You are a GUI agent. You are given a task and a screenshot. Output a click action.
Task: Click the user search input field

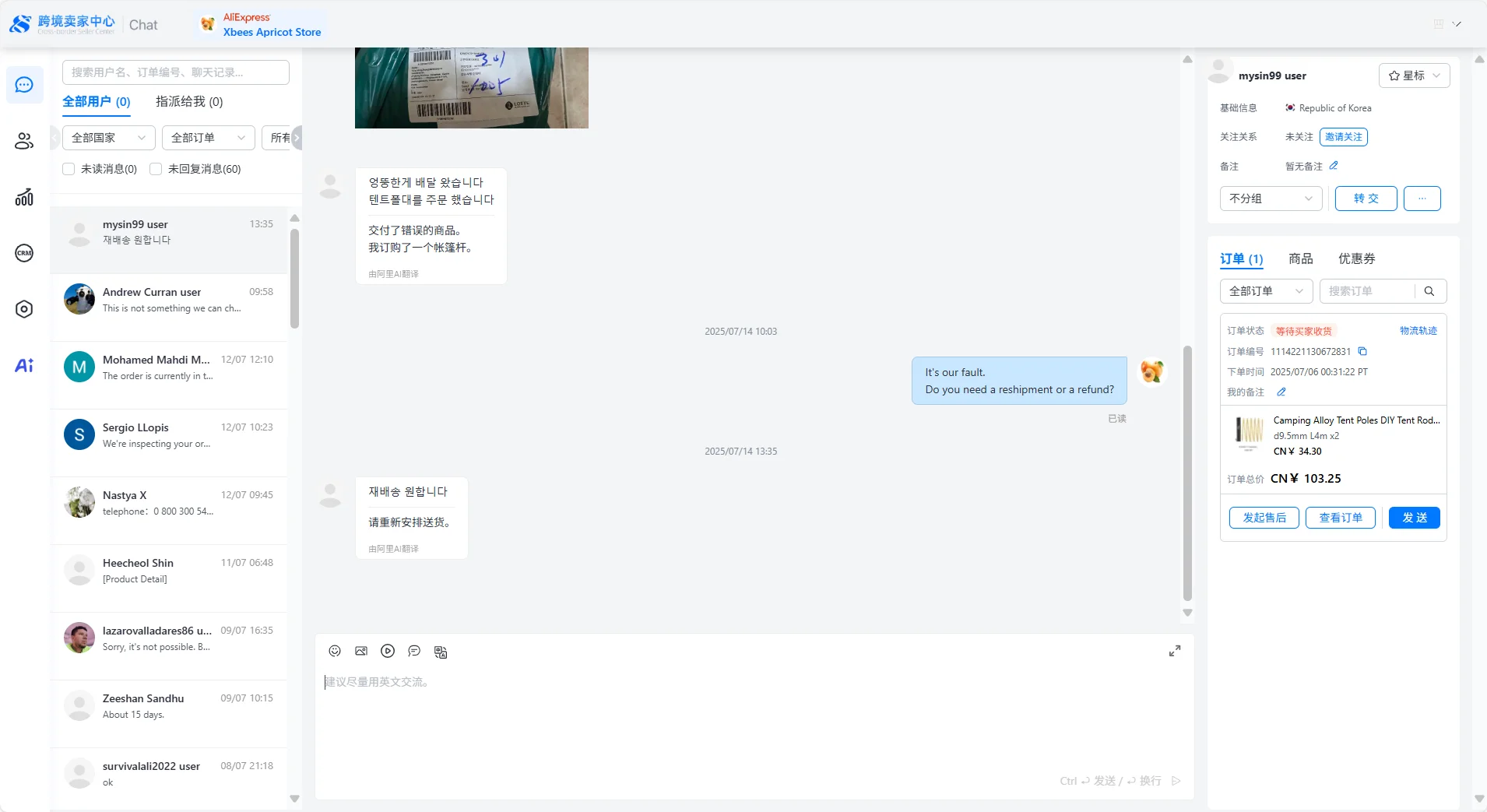click(176, 72)
